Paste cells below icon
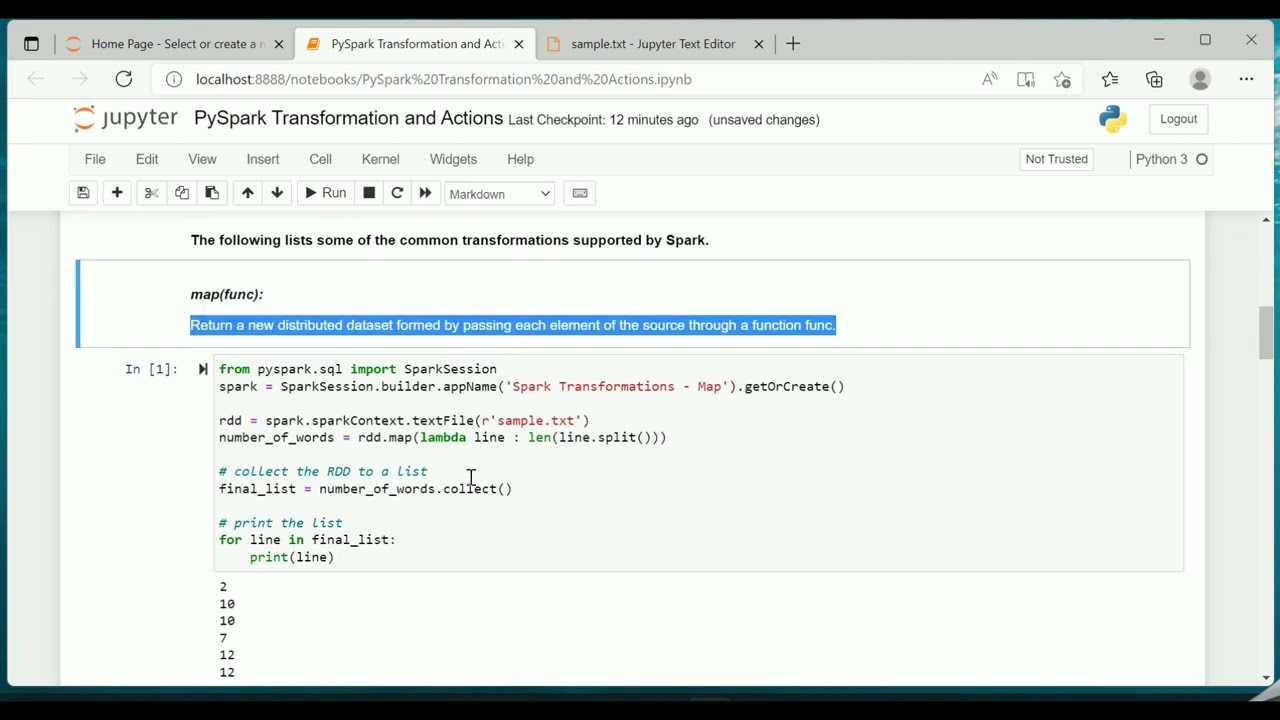1280x720 pixels. 212,193
